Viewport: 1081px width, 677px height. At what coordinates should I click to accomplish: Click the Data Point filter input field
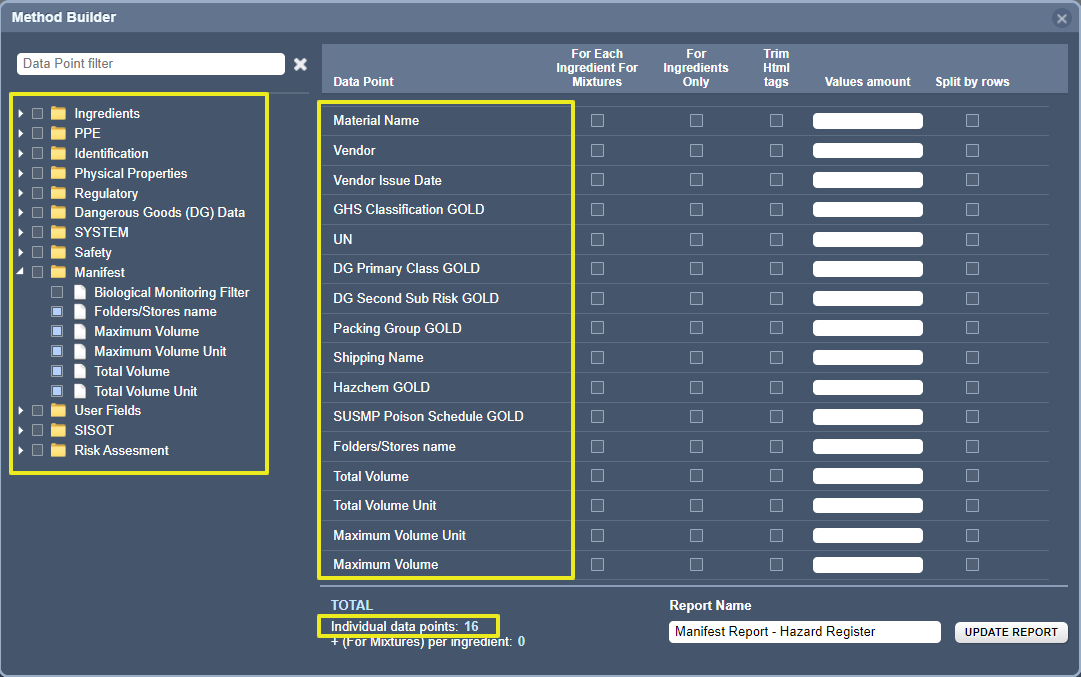click(x=150, y=63)
